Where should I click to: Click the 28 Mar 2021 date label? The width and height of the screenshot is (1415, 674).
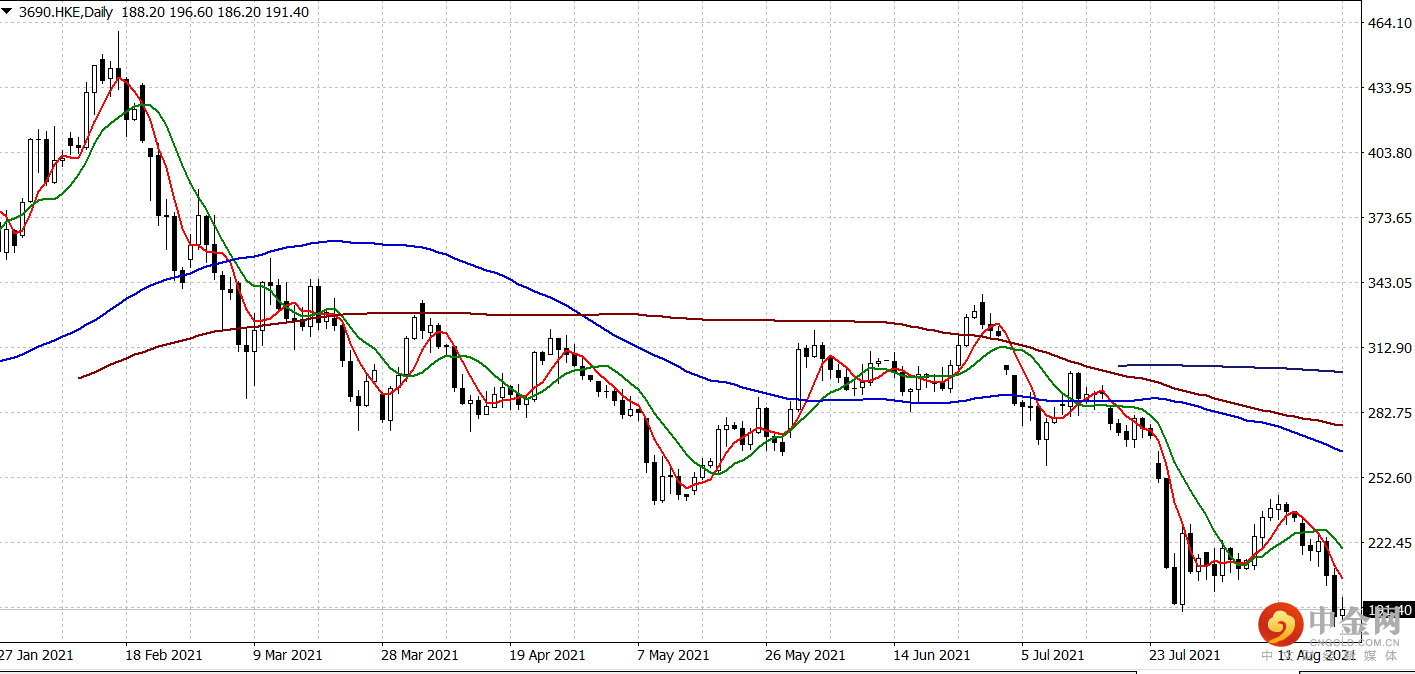click(420, 655)
